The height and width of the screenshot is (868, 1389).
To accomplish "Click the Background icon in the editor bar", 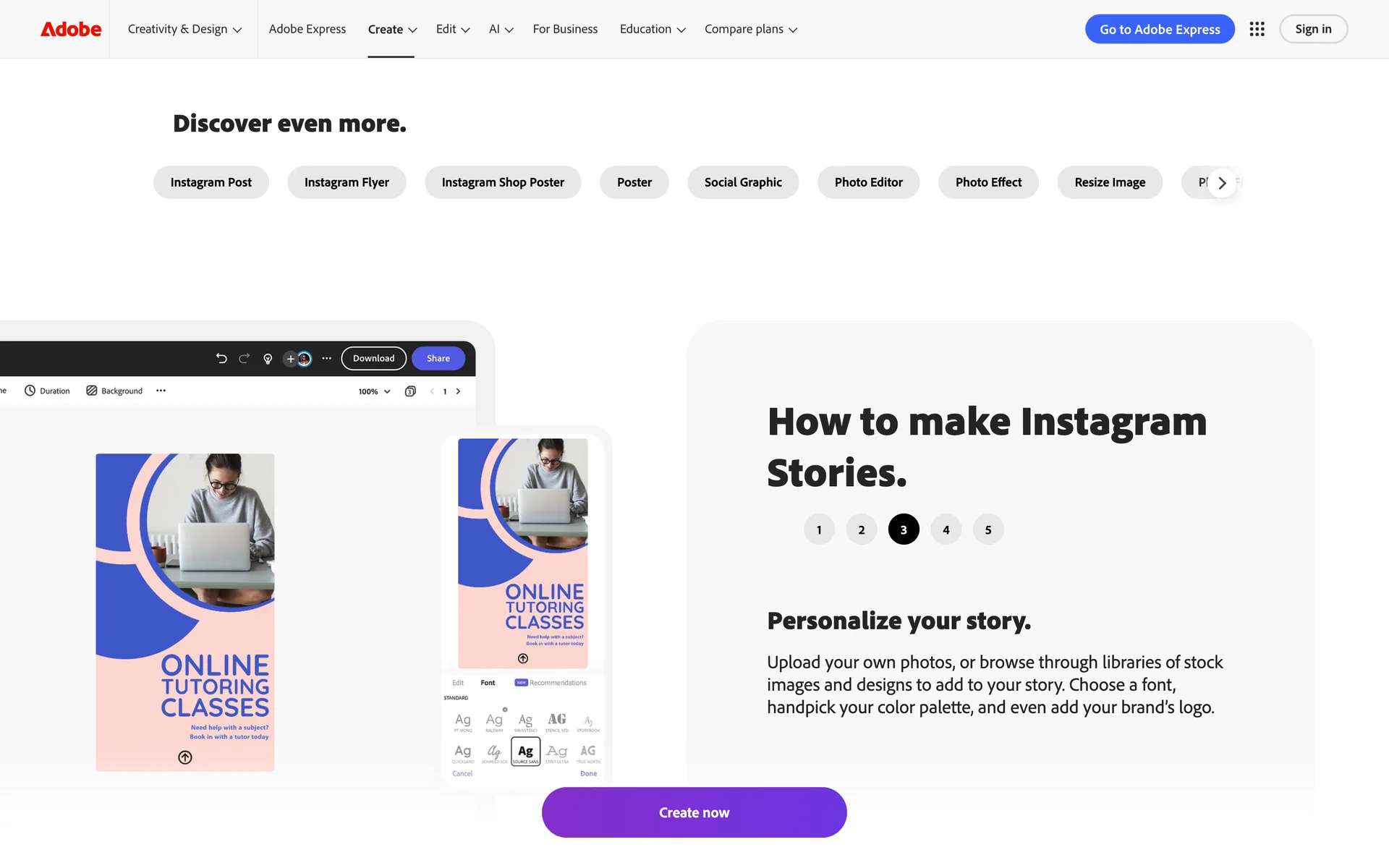I will tap(92, 391).
